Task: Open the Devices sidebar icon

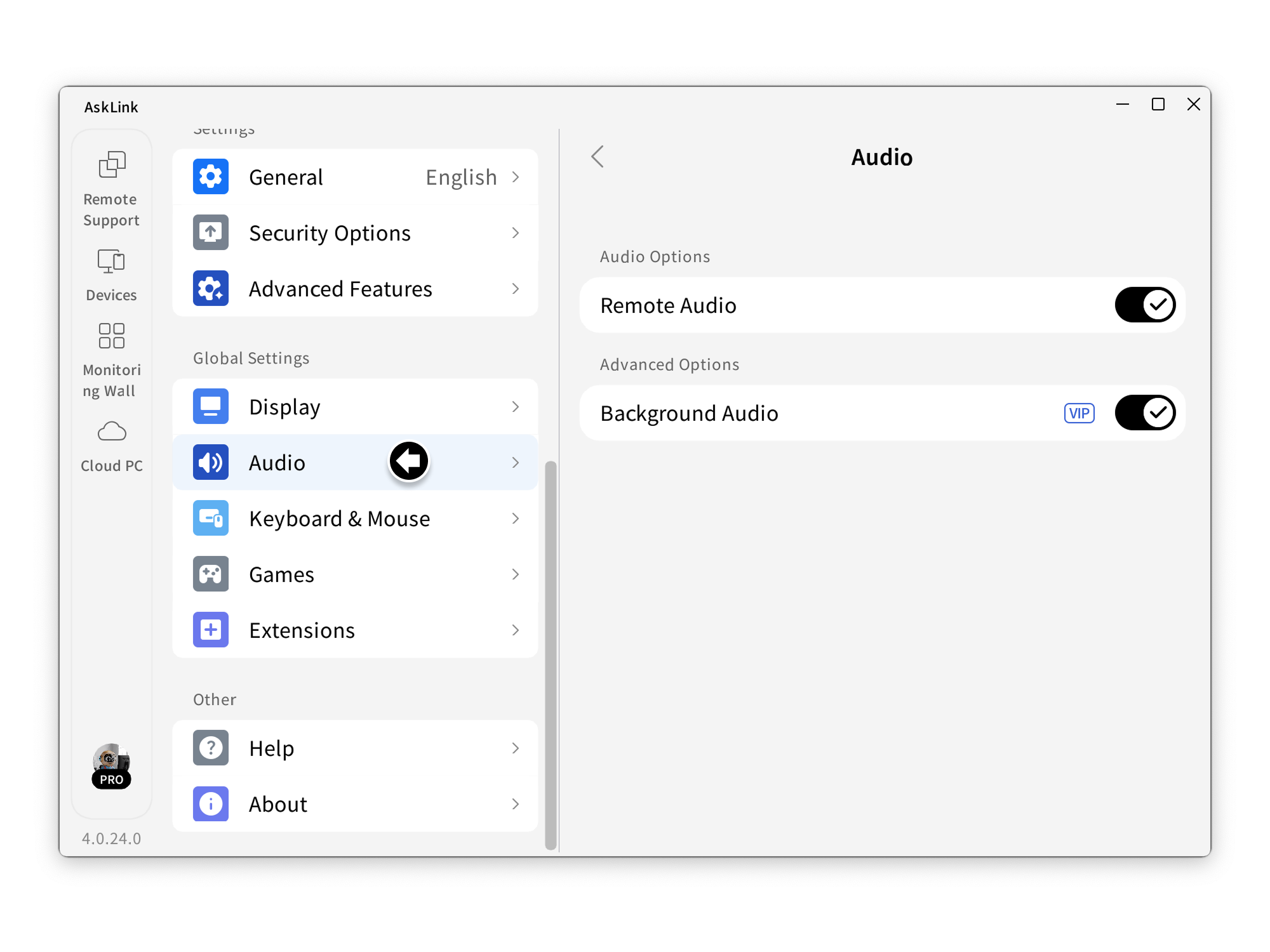Action: tap(111, 261)
